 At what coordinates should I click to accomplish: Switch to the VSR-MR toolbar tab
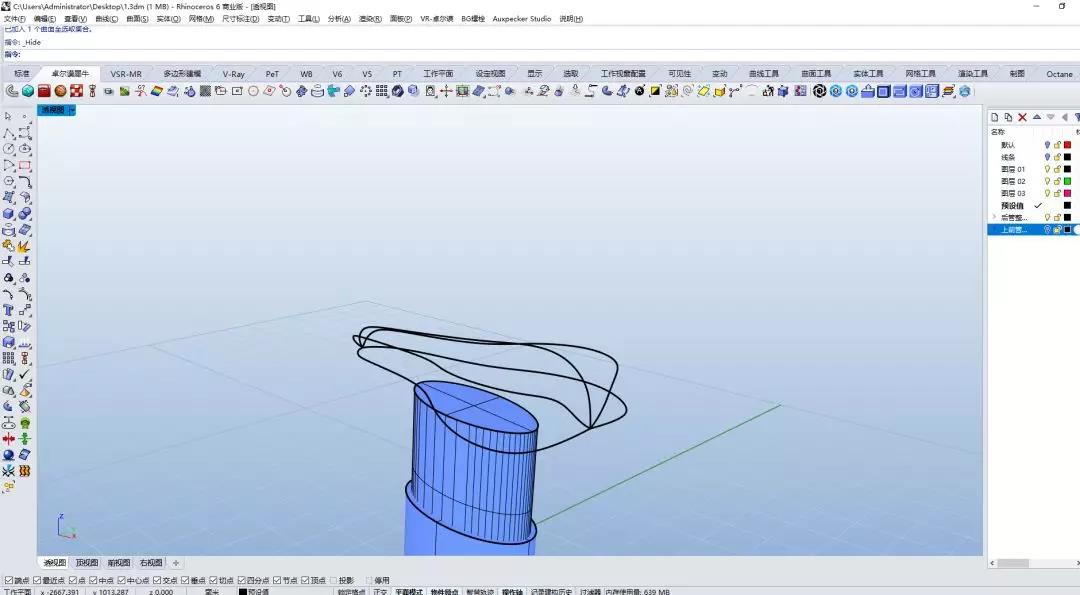[126, 74]
